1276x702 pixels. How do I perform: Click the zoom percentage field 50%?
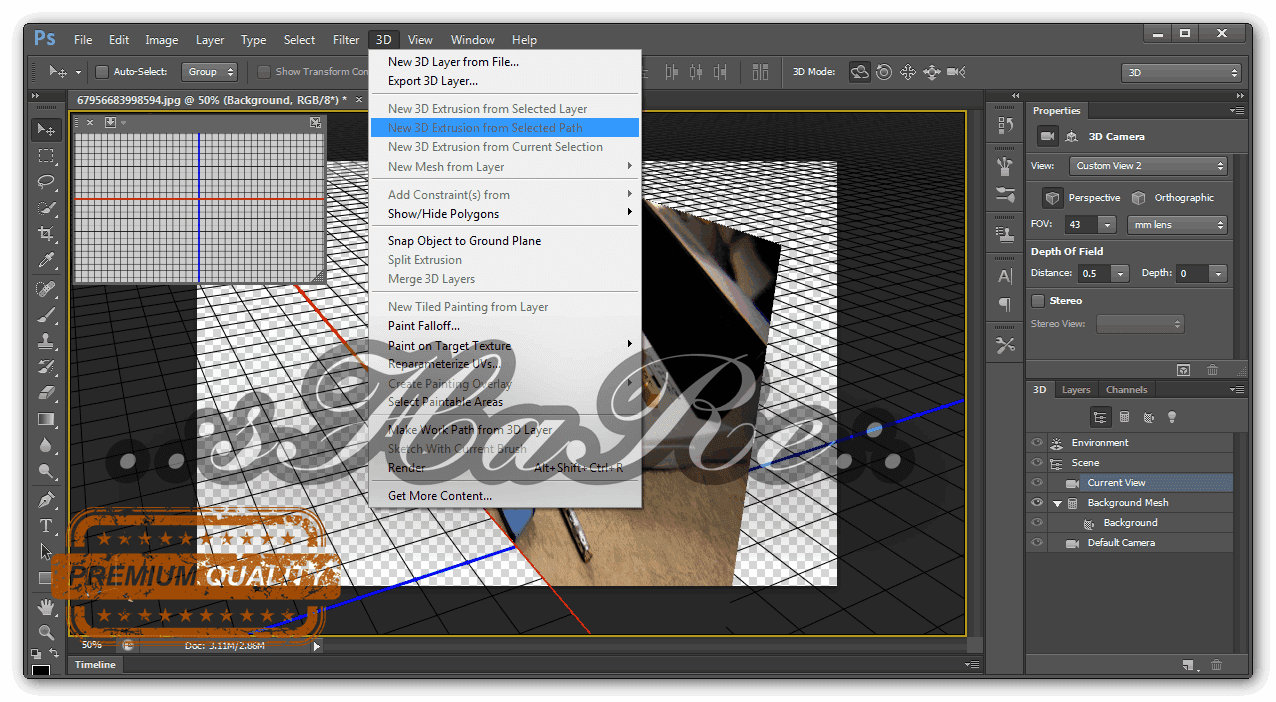(92, 646)
